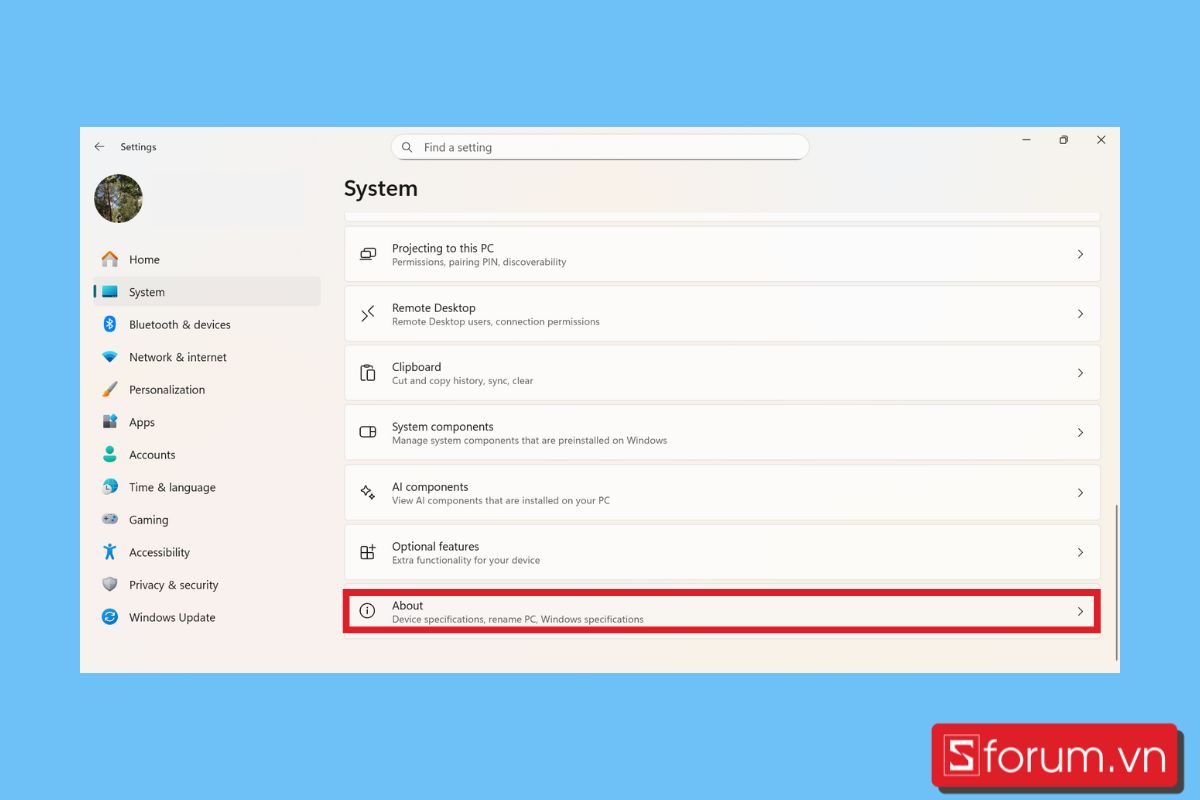Expand AI components chevron
This screenshot has height=800, width=1200.
pyautogui.click(x=1080, y=492)
